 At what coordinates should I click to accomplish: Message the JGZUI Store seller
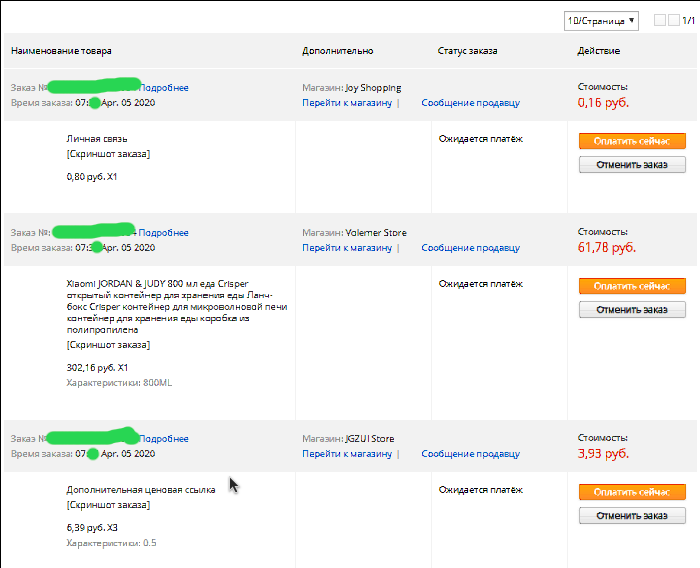click(471, 454)
